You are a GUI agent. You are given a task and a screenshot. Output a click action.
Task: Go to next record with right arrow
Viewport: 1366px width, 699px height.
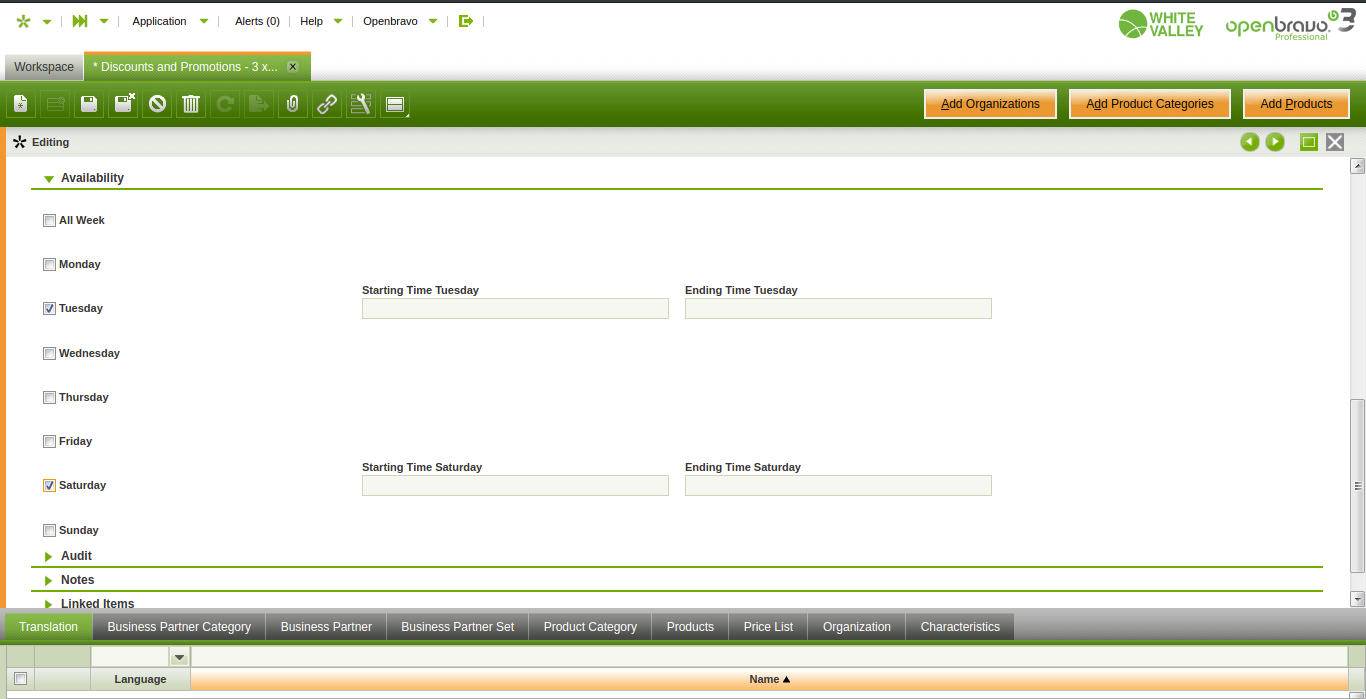coord(1275,142)
